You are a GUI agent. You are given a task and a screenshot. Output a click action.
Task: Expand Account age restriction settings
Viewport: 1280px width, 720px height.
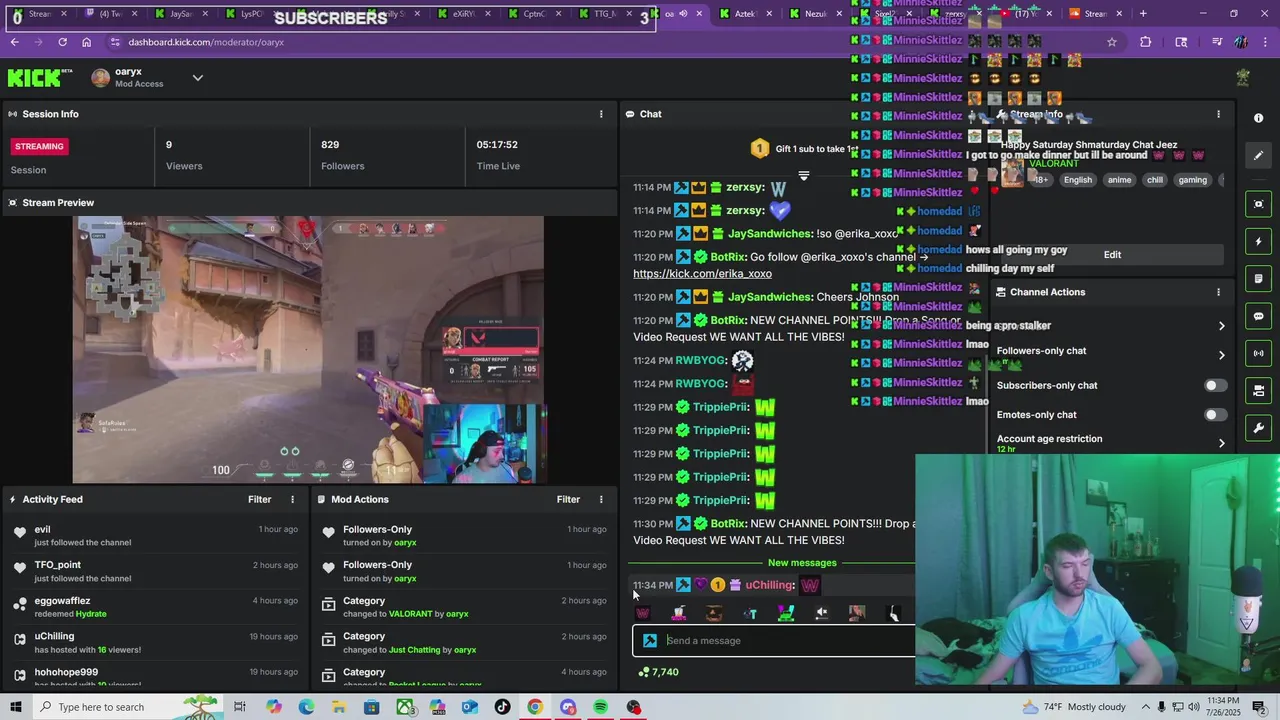click(1222, 443)
